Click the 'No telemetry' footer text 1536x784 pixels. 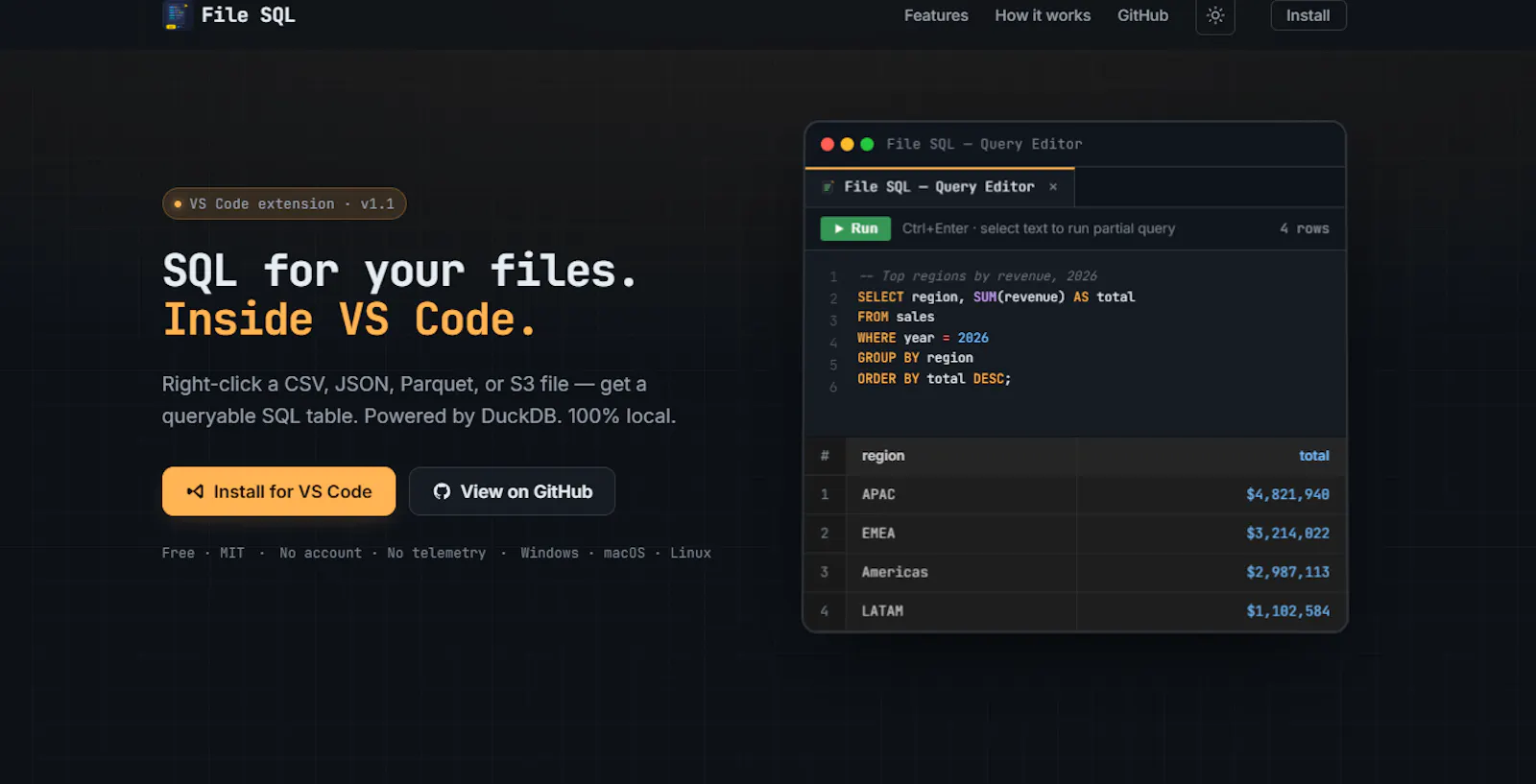pyautogui.click(x=437, y=553)
